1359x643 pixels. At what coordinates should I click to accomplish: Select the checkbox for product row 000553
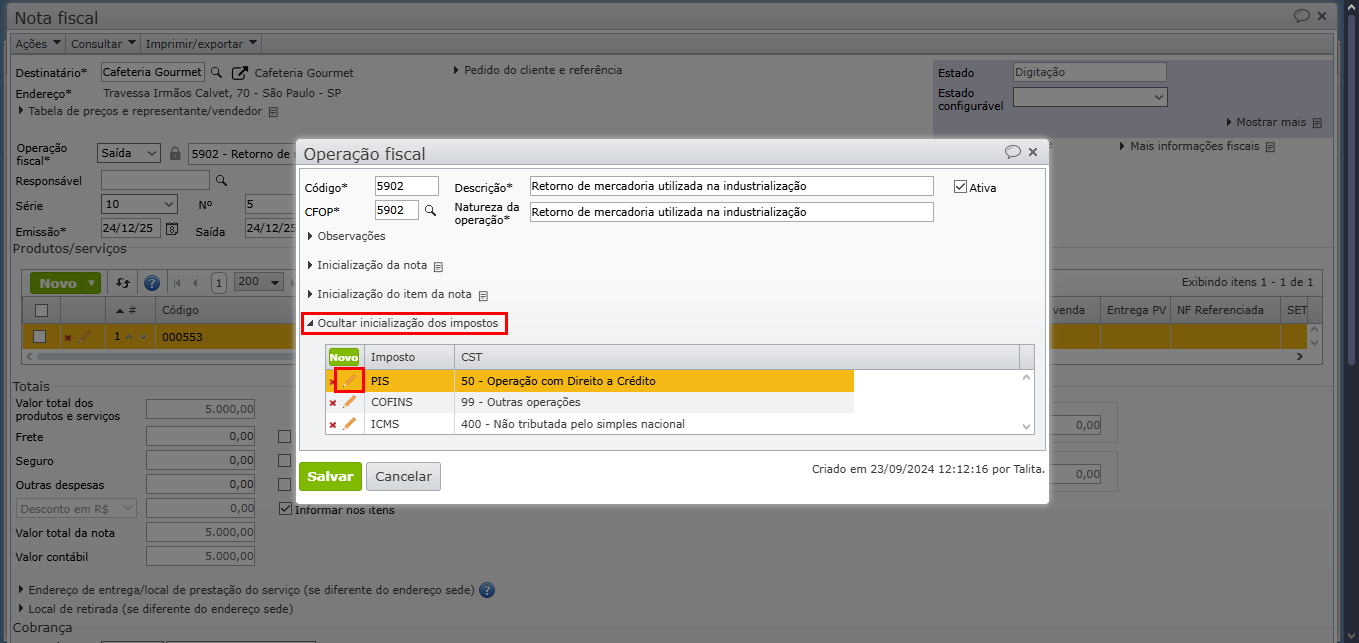(40, 337)
